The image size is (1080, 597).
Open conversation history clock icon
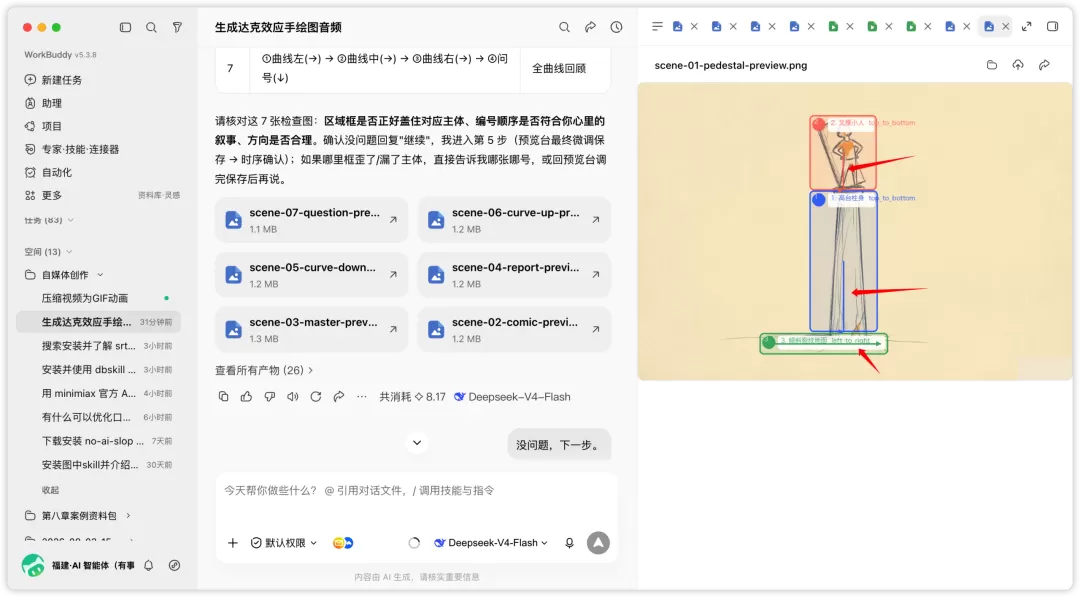(616, 27)
